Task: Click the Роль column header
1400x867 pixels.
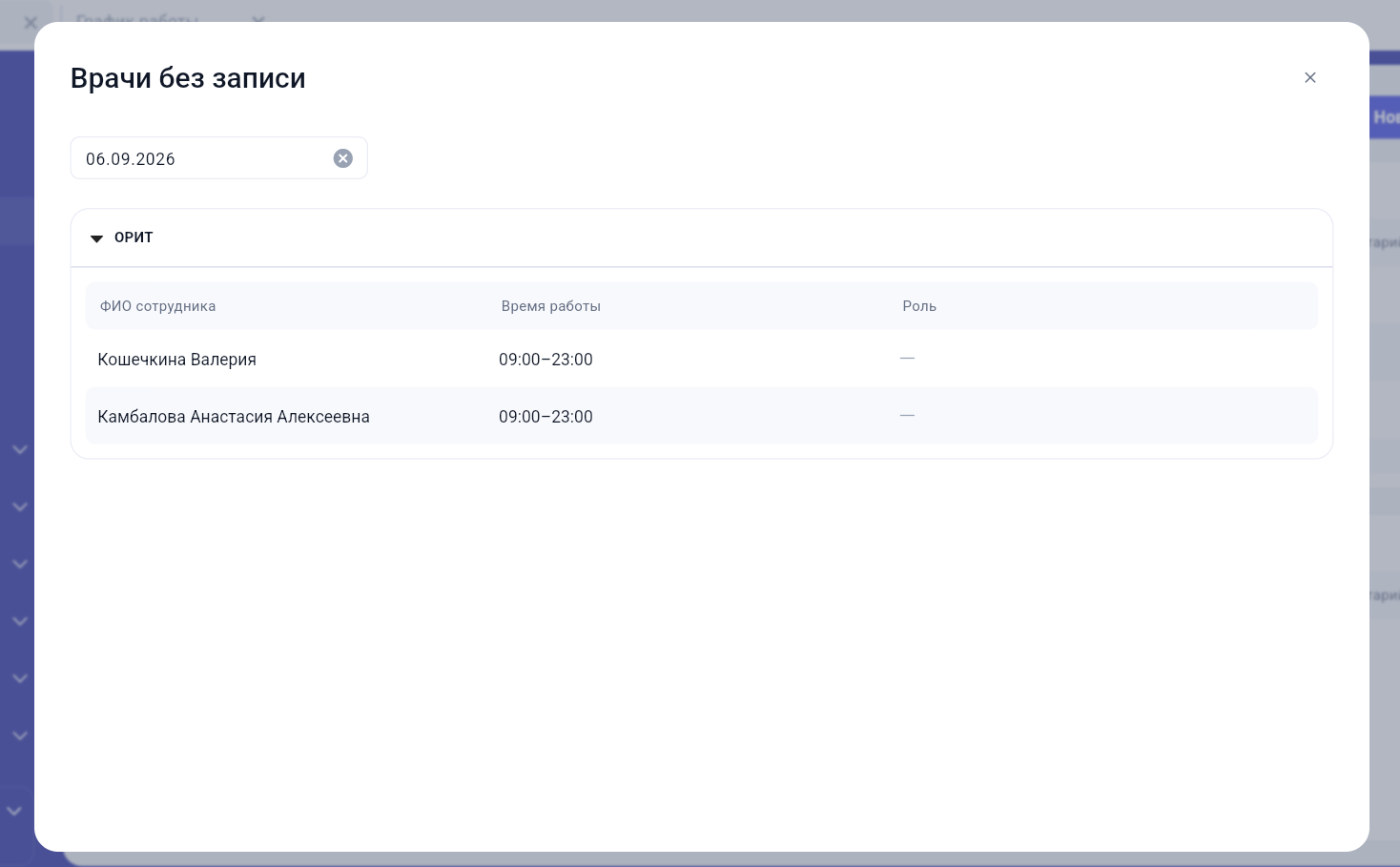Action: (919, 306)
